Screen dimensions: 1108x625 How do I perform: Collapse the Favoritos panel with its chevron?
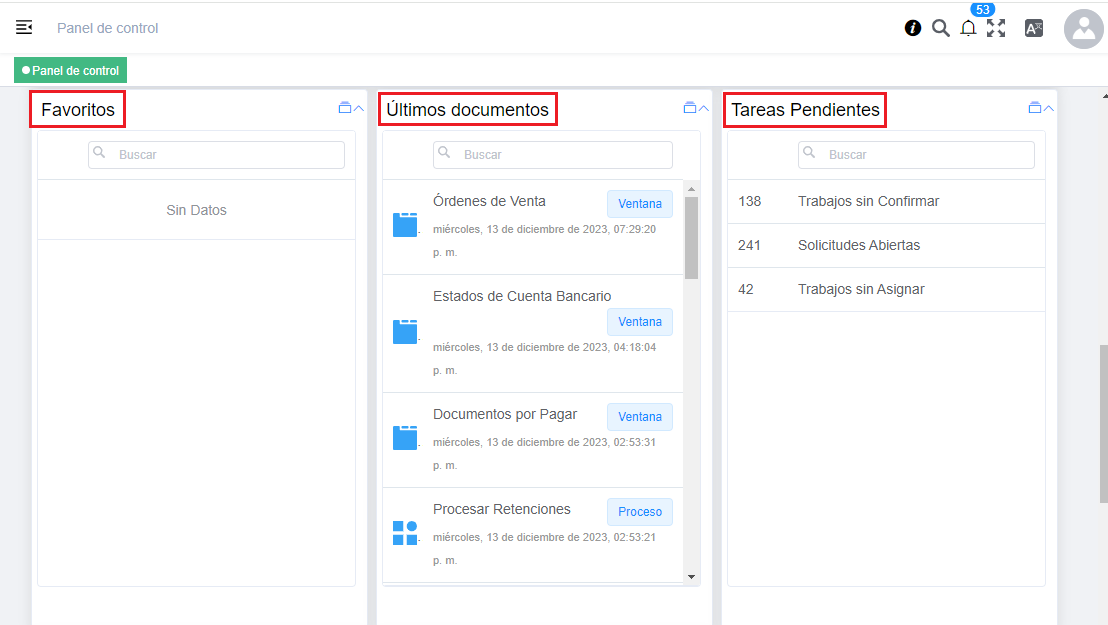click(x=359, y=108)
